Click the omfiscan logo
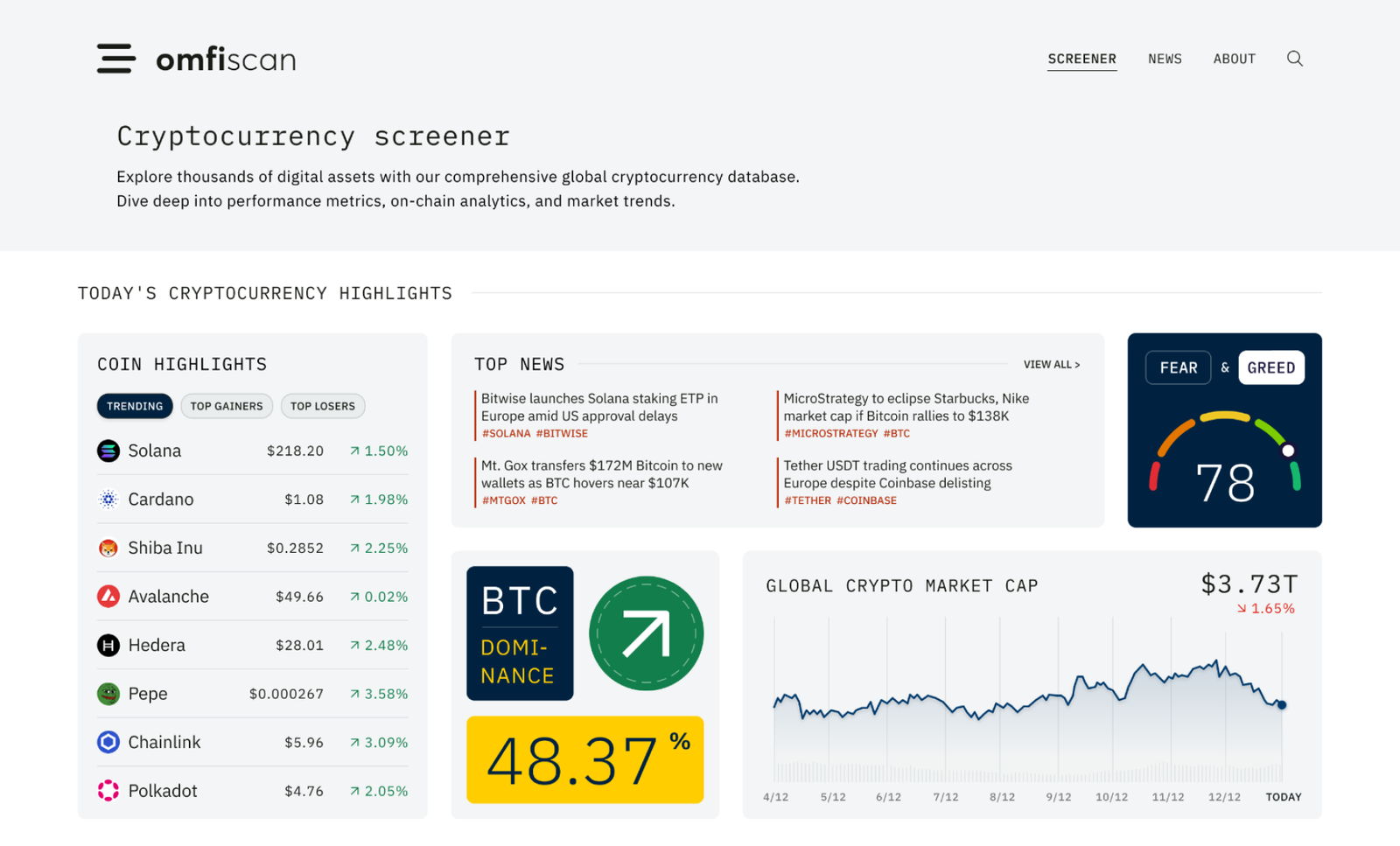 click(x=226, y=59)
